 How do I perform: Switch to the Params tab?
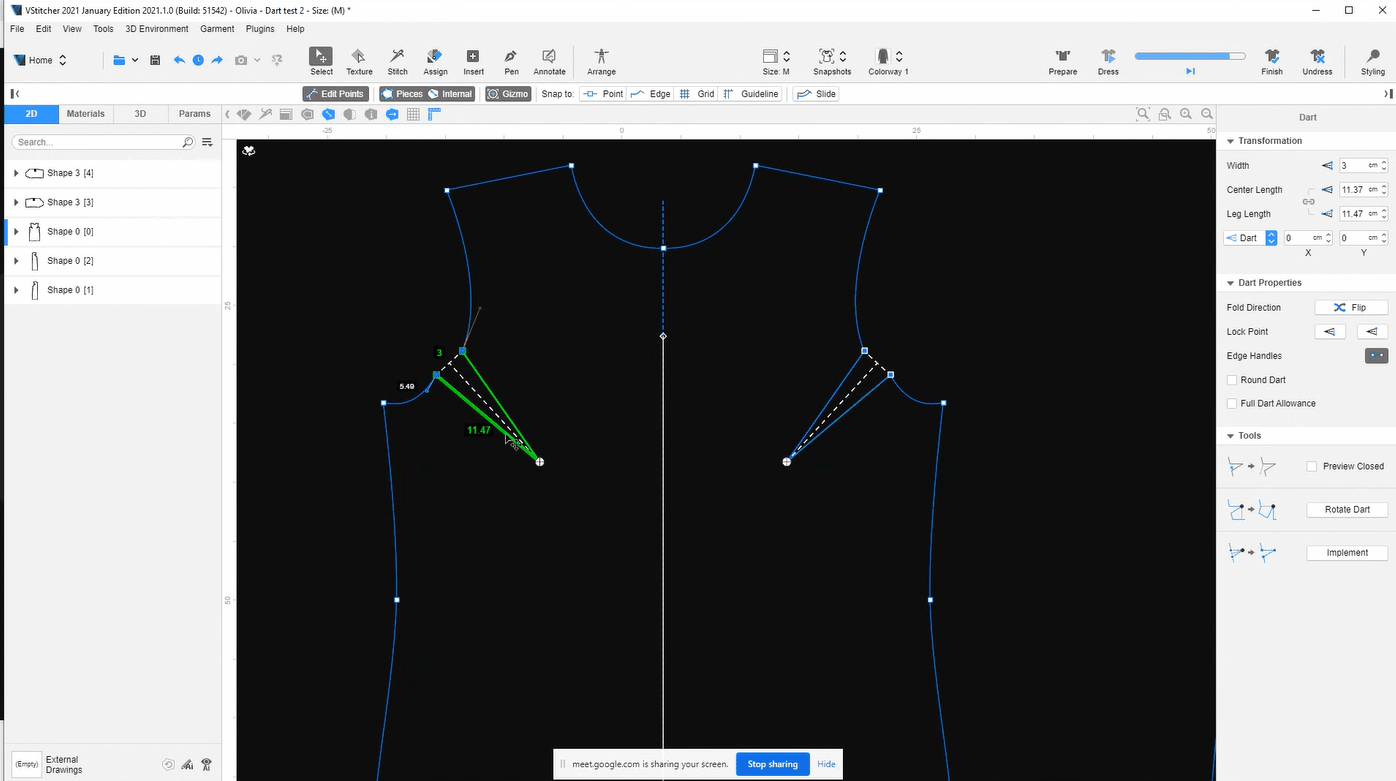coord(195,114)
